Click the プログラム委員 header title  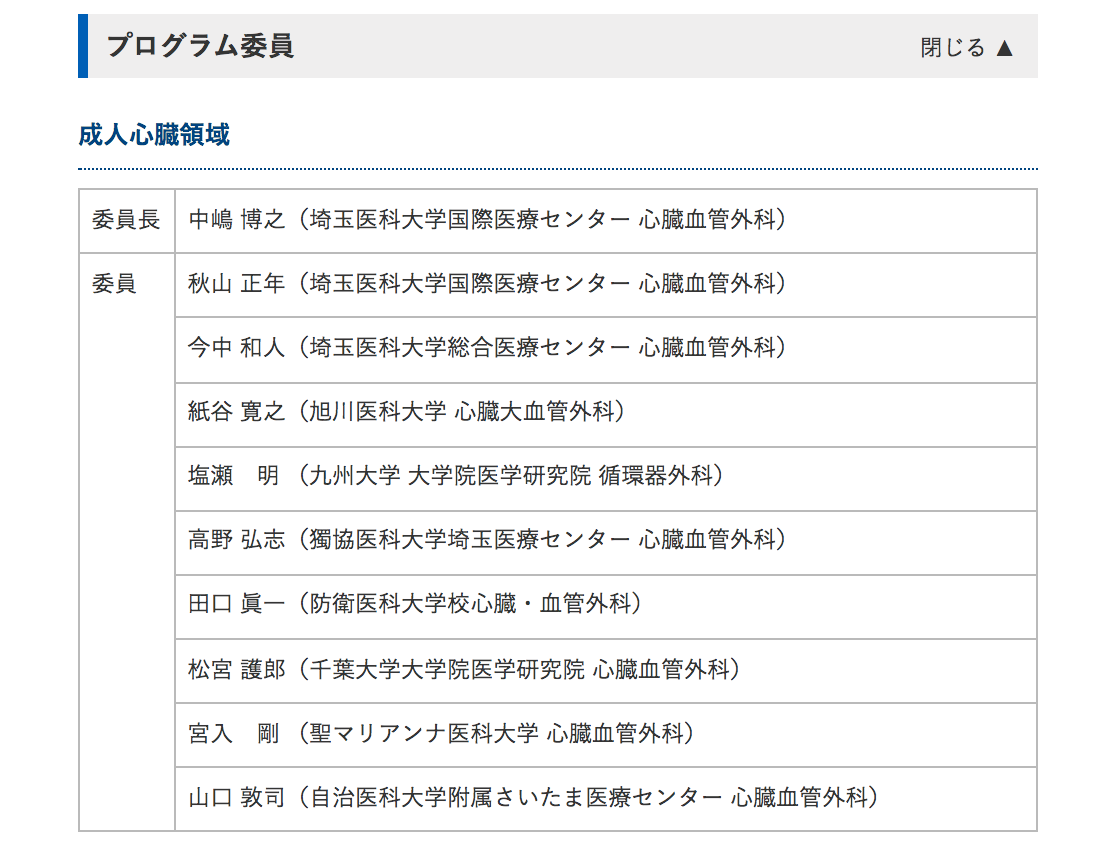200,46
